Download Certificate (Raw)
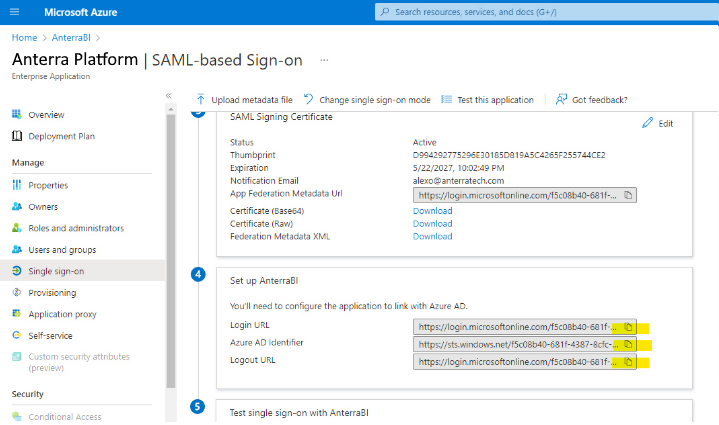The image size is (719, 425). point(432,223)
